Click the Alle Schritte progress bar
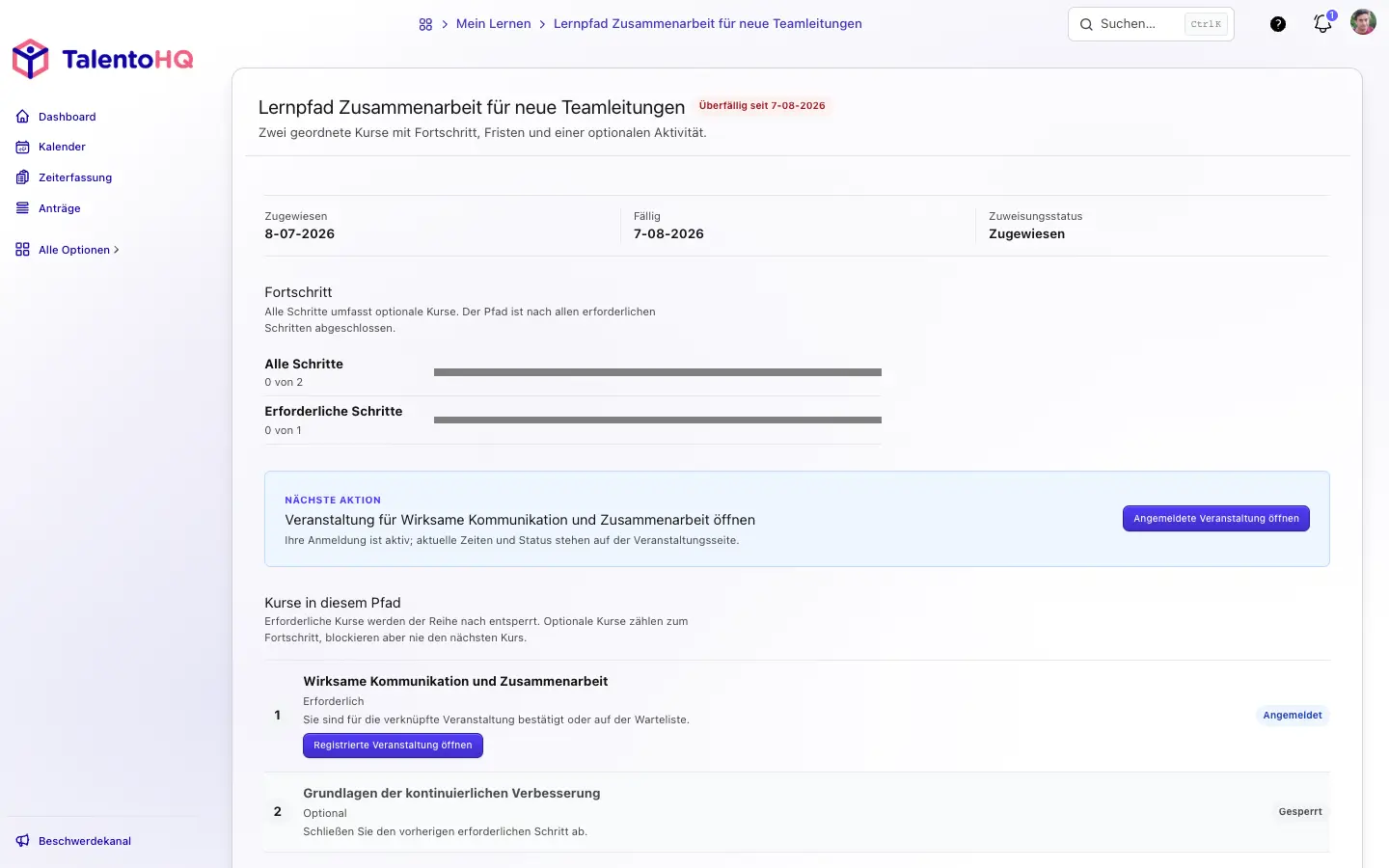1389x868 pixels. point(658,372)
